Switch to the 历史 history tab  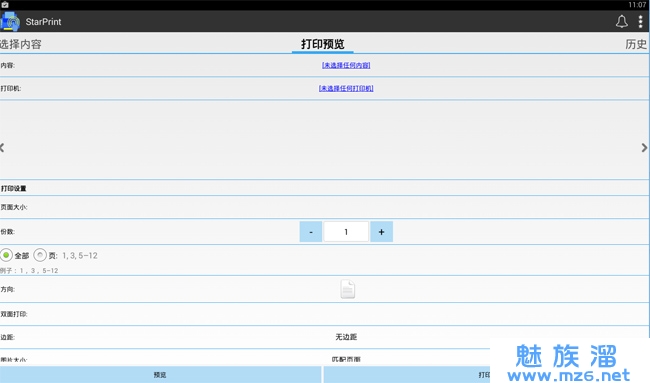(636, 44)
